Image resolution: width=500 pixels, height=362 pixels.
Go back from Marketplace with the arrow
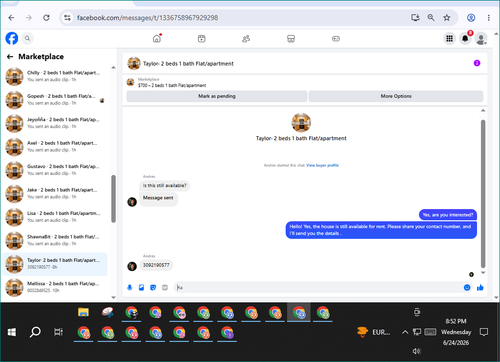pos(10,57)
